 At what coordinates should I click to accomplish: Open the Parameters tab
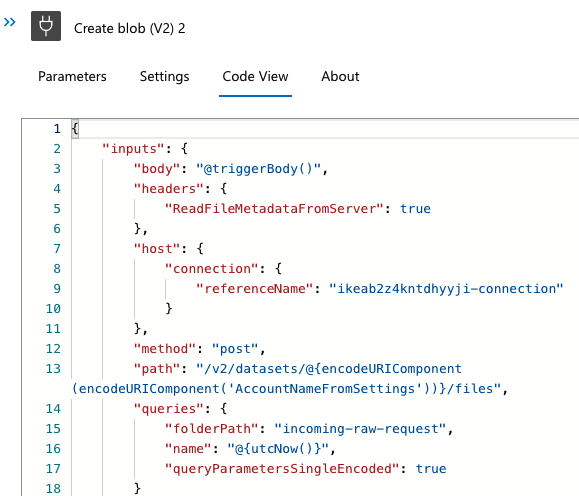72,76
